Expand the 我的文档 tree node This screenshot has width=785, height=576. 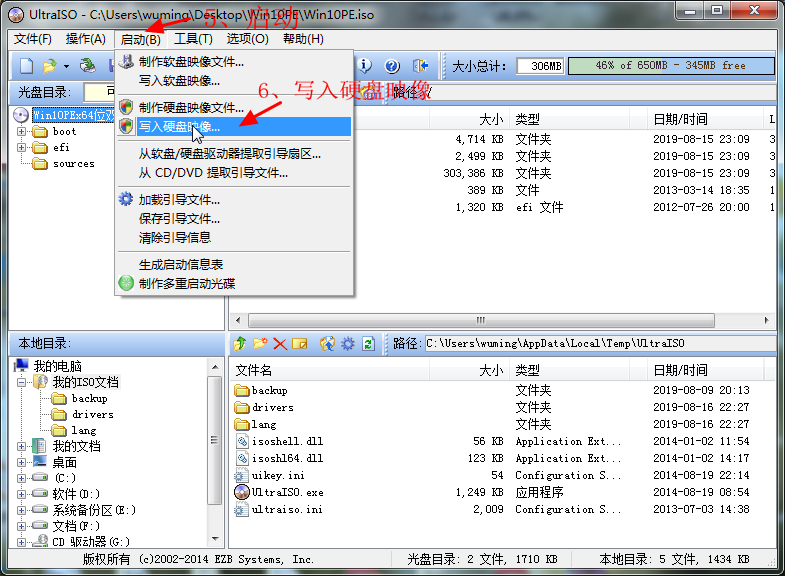click(22, 446)
